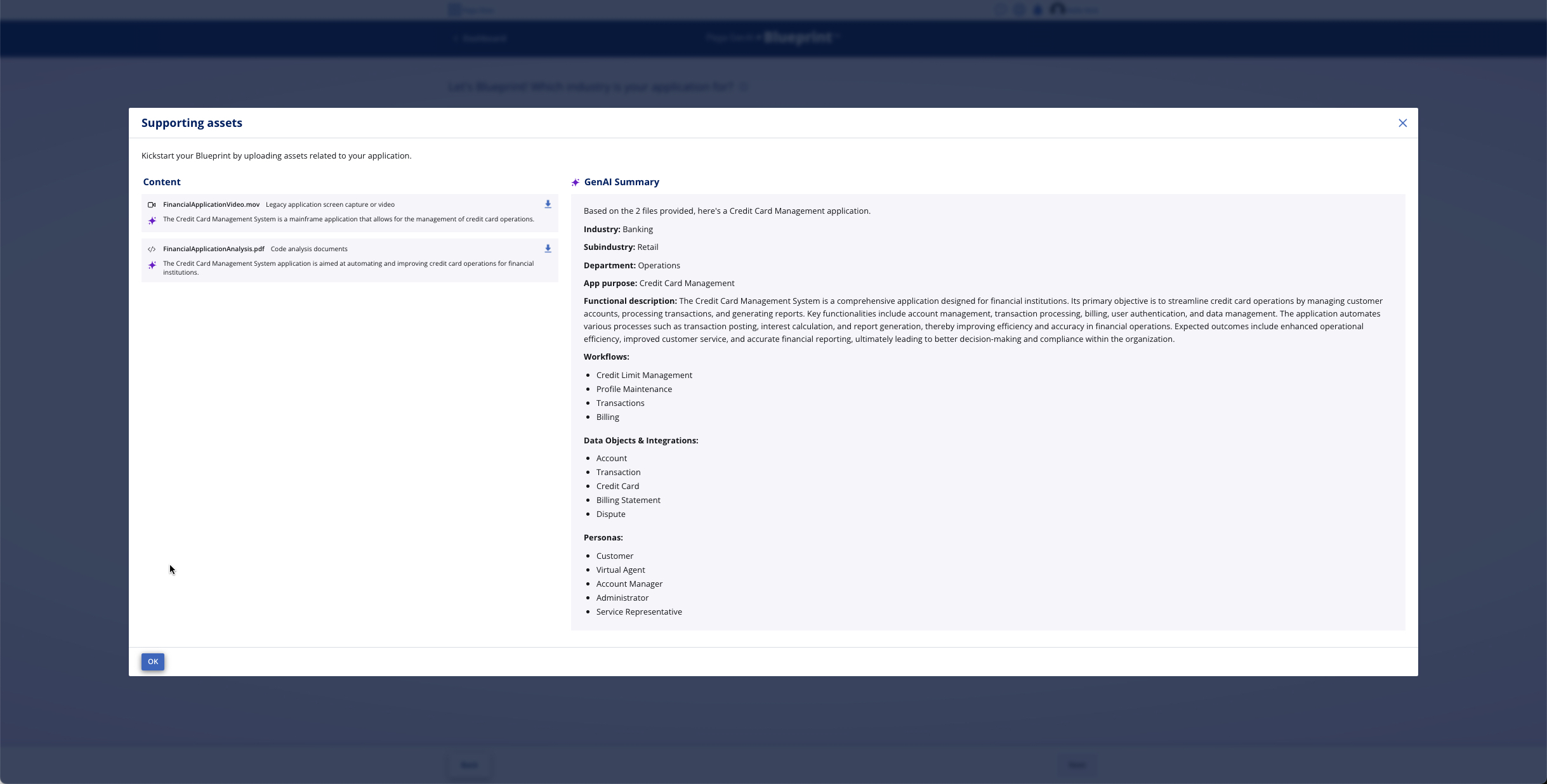Click the sparkle icon under the PDF file

tap(152, 265)
